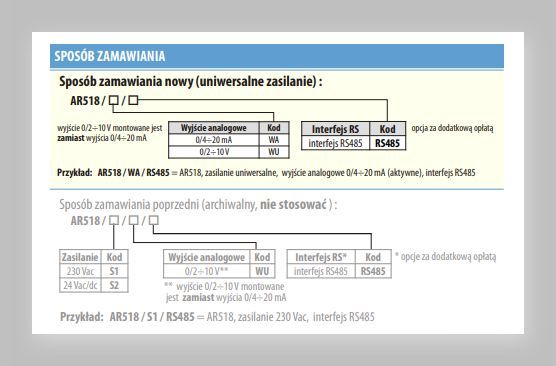
Task: Select the '24 Vac/dc' cell
Action: [80, 285]
